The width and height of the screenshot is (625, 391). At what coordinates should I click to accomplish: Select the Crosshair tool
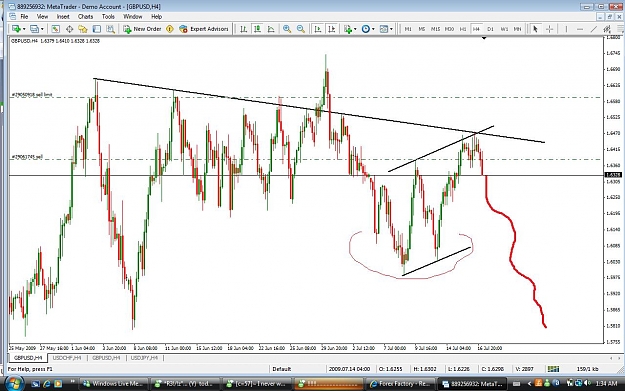click(x=549, y=29)
